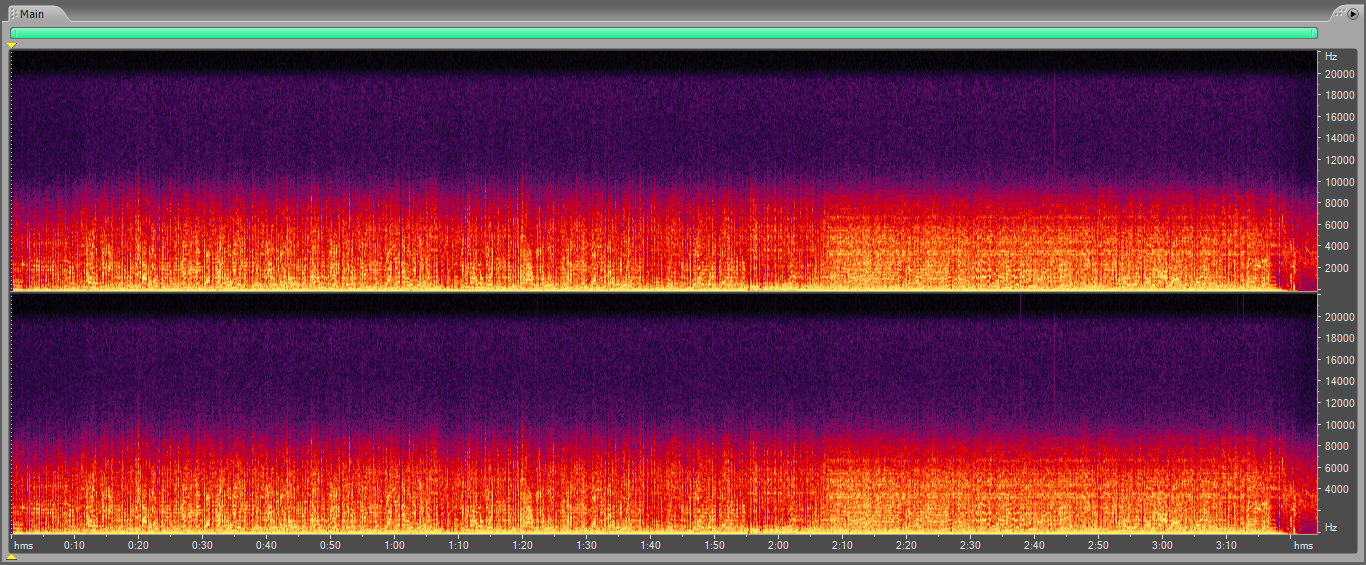The image size is (1366, 565).
Task: Click the 0:50 mark on the time ruler
Action: point(330,545)
